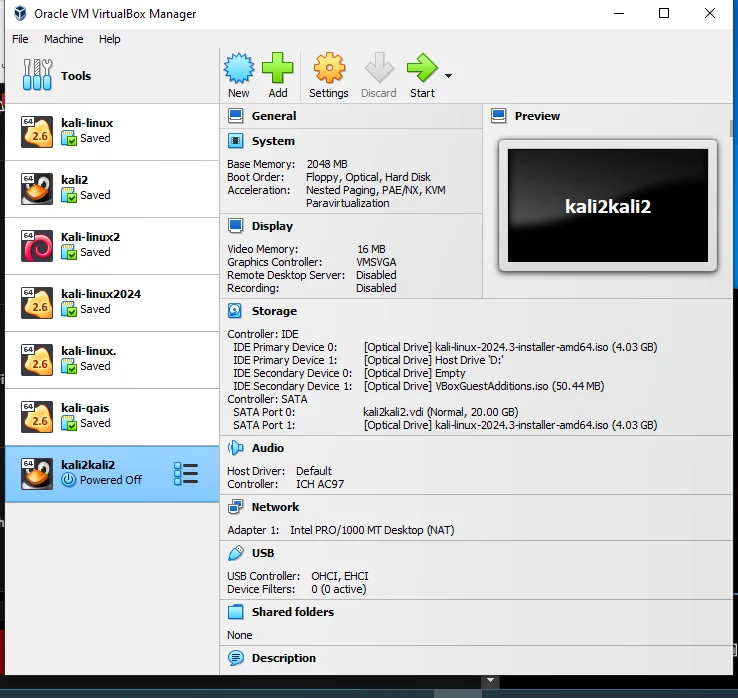Click the Kali-linux2 Debian swirl icon
This screenshot has height=698, width=738.
[37, 246]
